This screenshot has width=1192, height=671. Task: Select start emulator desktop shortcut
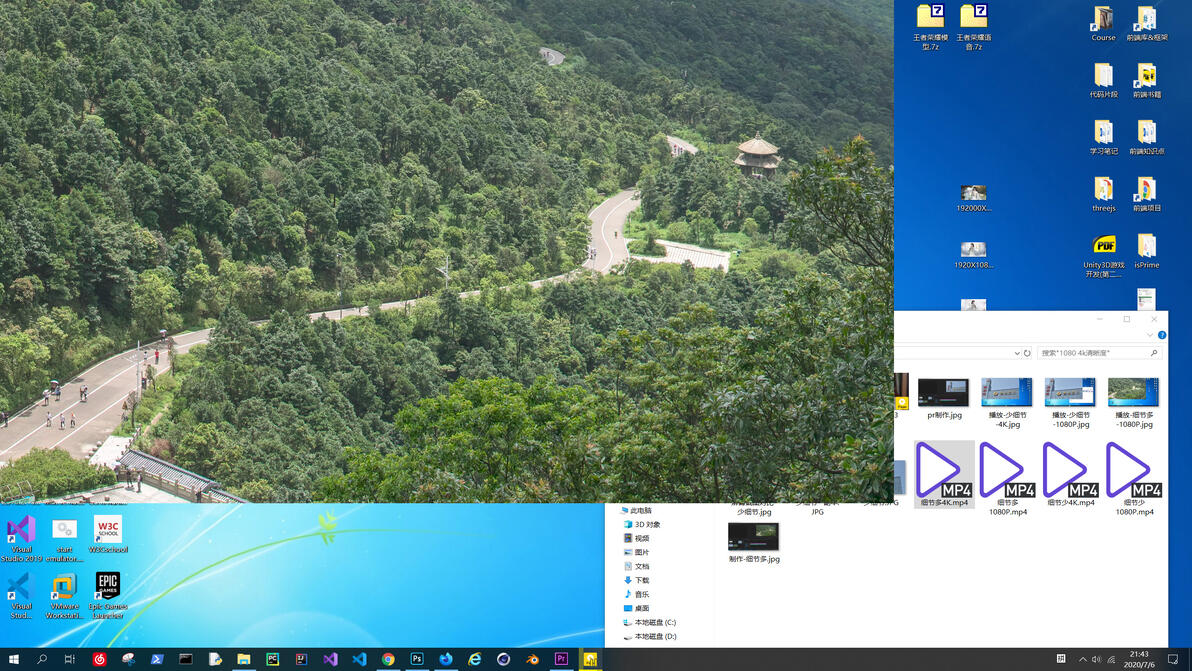tap(65, 540)
